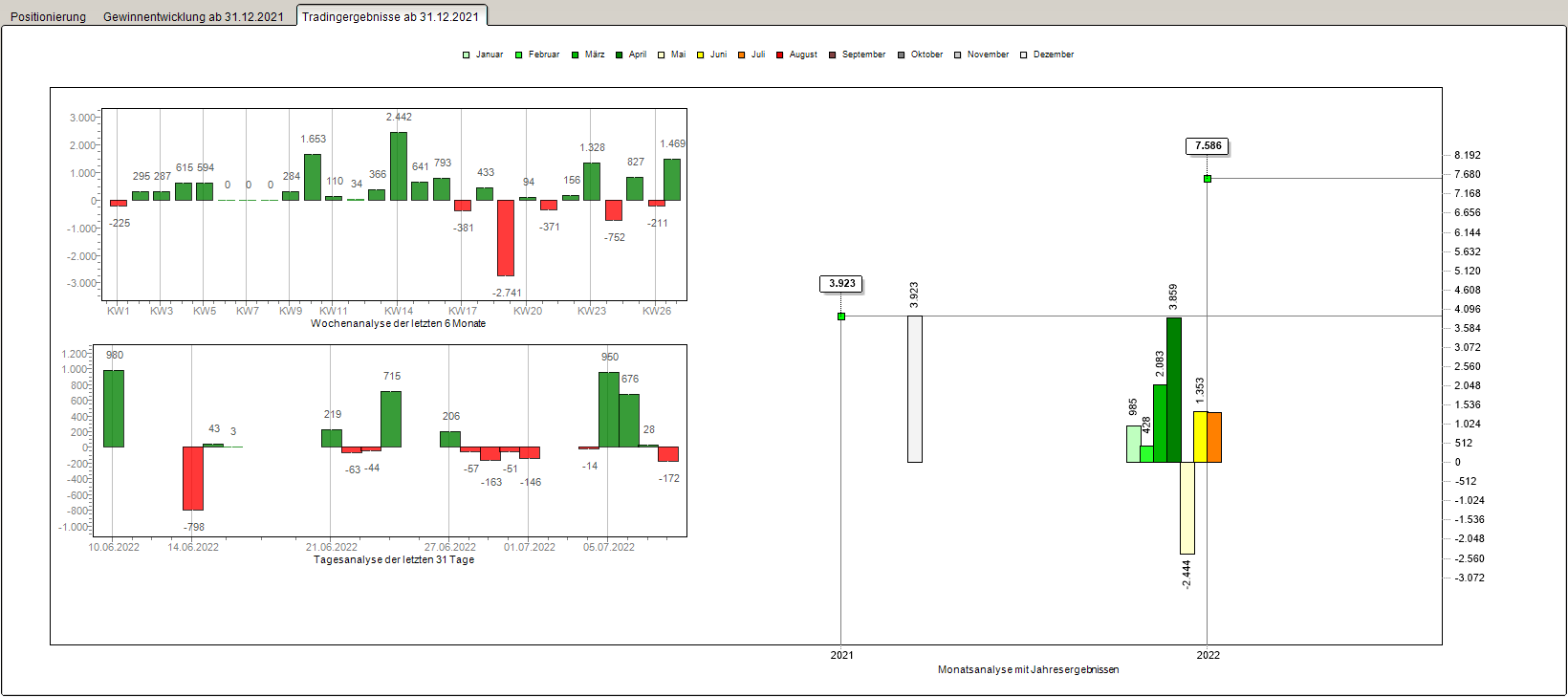Screen dimensions: 1568x698
Task: Click the 2021 axis label
Action: [842, 655]
